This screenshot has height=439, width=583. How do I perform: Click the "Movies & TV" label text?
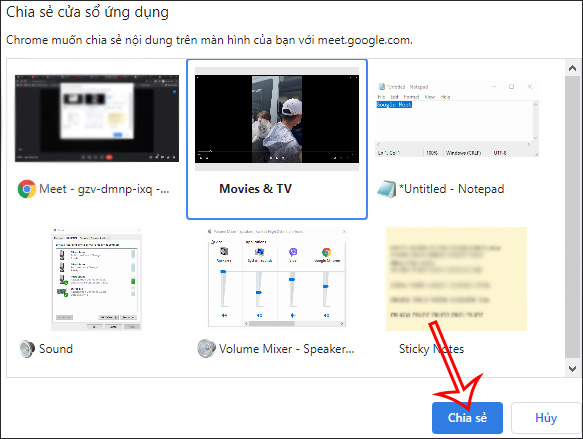click(255, 189)
